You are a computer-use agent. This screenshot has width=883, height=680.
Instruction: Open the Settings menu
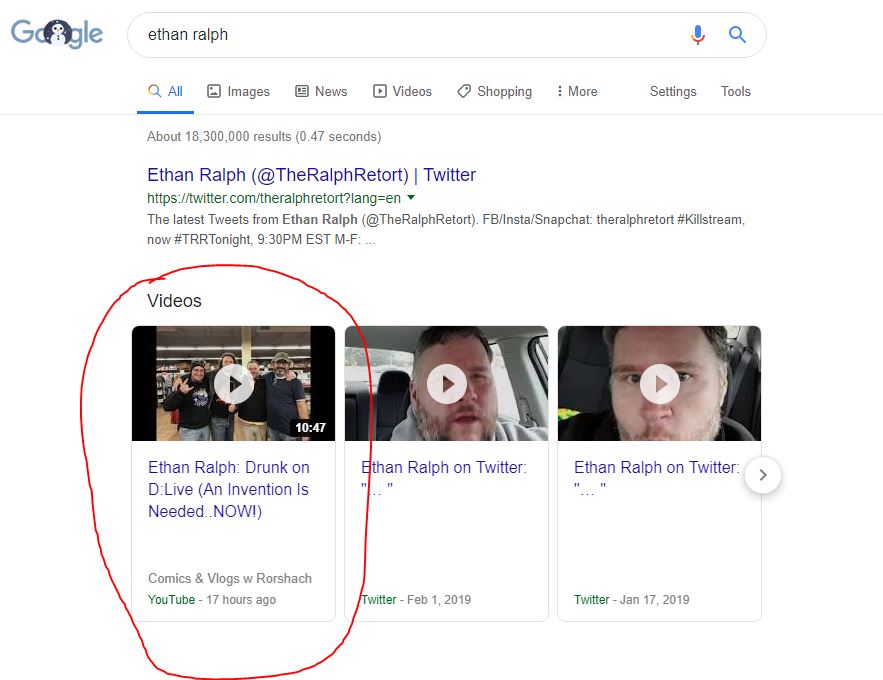pos(673,91)
